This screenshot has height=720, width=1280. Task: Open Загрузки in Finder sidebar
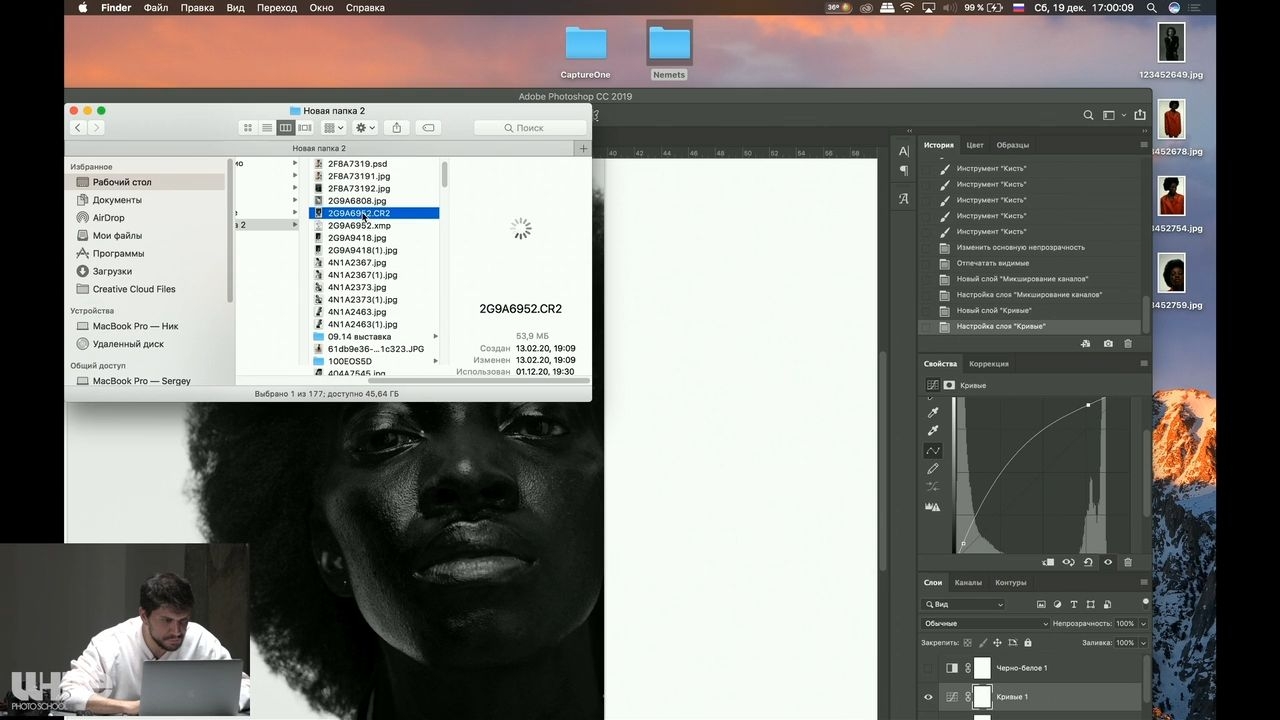click(112, 271)
